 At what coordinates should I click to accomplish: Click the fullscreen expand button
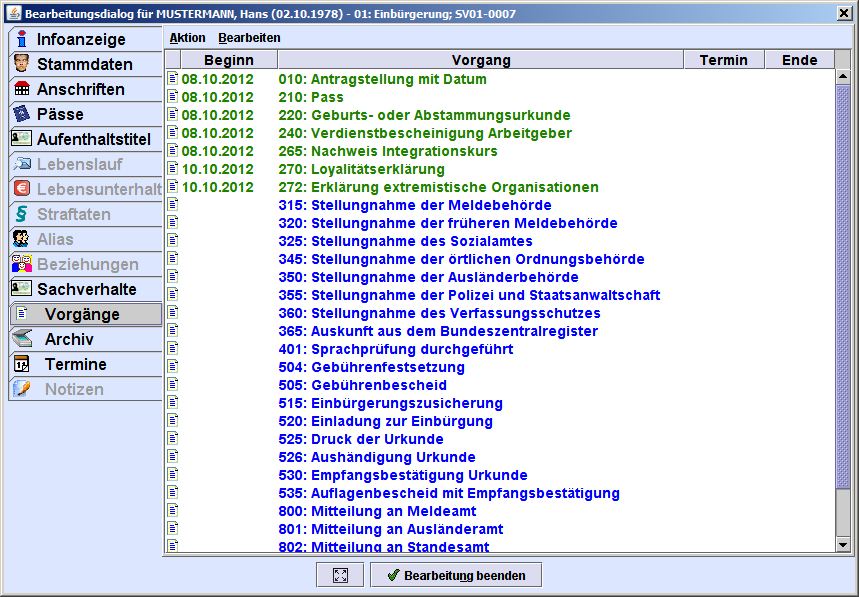[x=340, y=575]
